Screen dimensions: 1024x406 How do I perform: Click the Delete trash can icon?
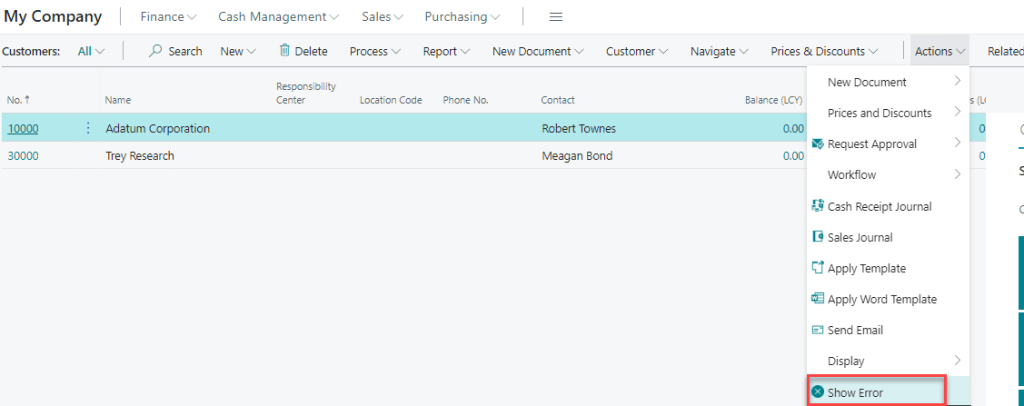click(x=285, y=51)
